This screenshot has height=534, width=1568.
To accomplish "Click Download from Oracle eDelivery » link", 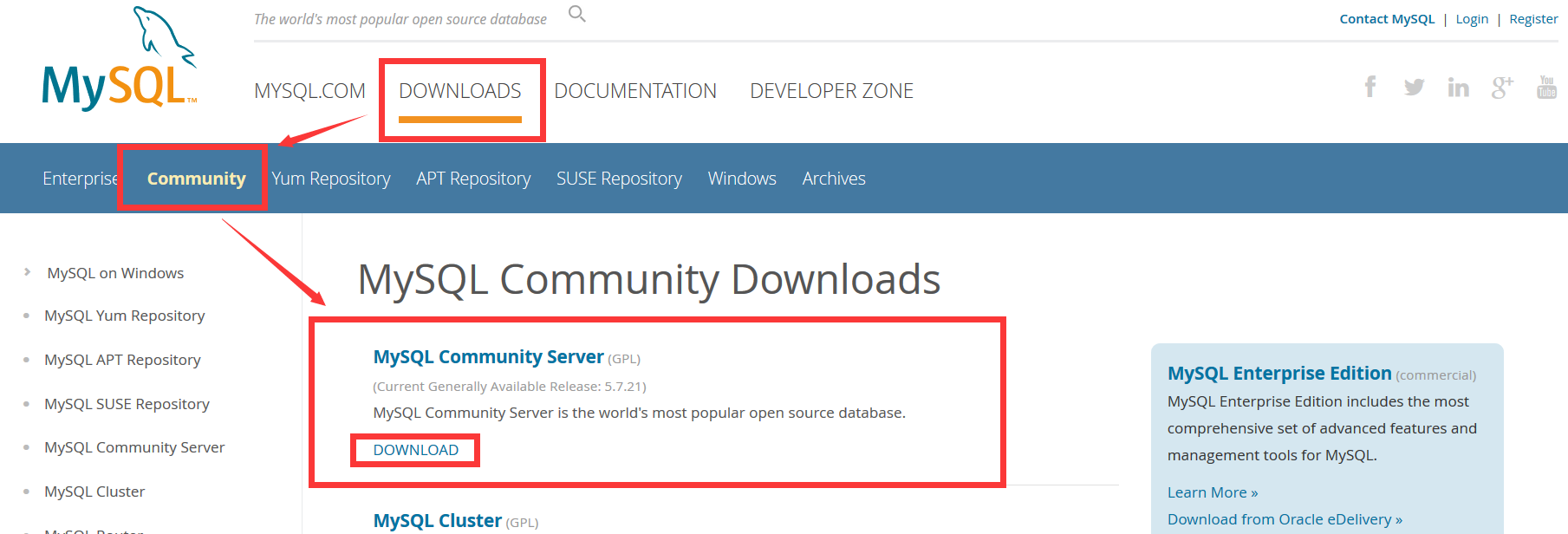I will click(1285, 519).
